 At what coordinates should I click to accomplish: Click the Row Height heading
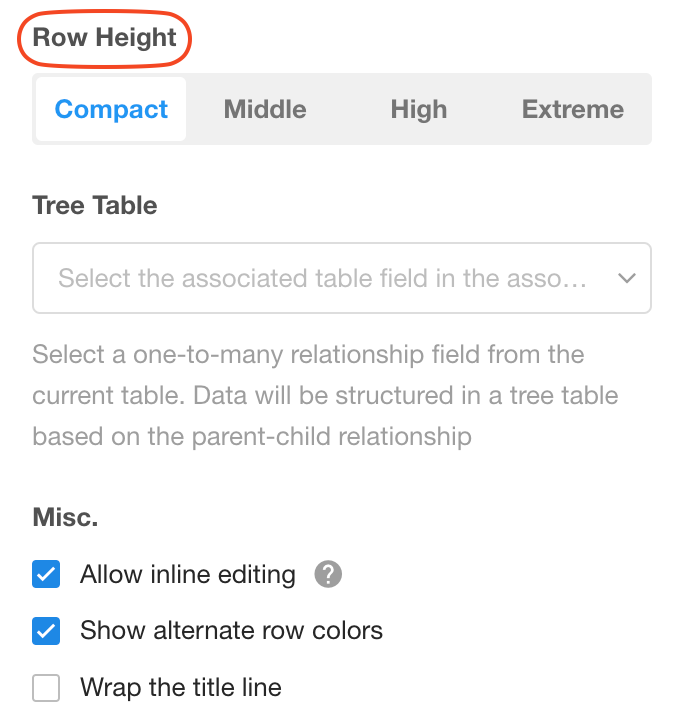pos(105,38)
